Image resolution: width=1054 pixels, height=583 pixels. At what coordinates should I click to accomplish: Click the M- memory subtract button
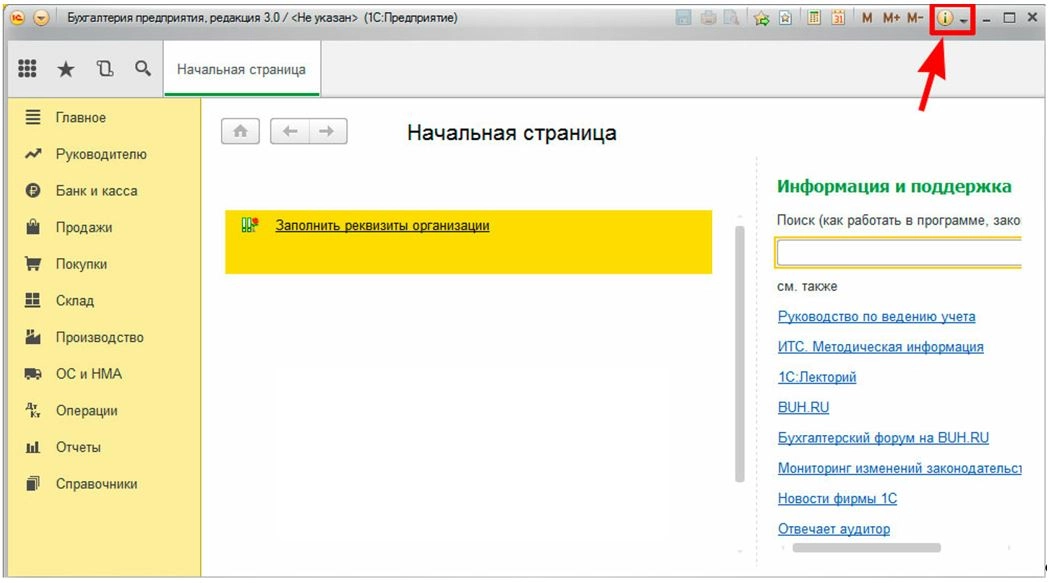(915, 19)
